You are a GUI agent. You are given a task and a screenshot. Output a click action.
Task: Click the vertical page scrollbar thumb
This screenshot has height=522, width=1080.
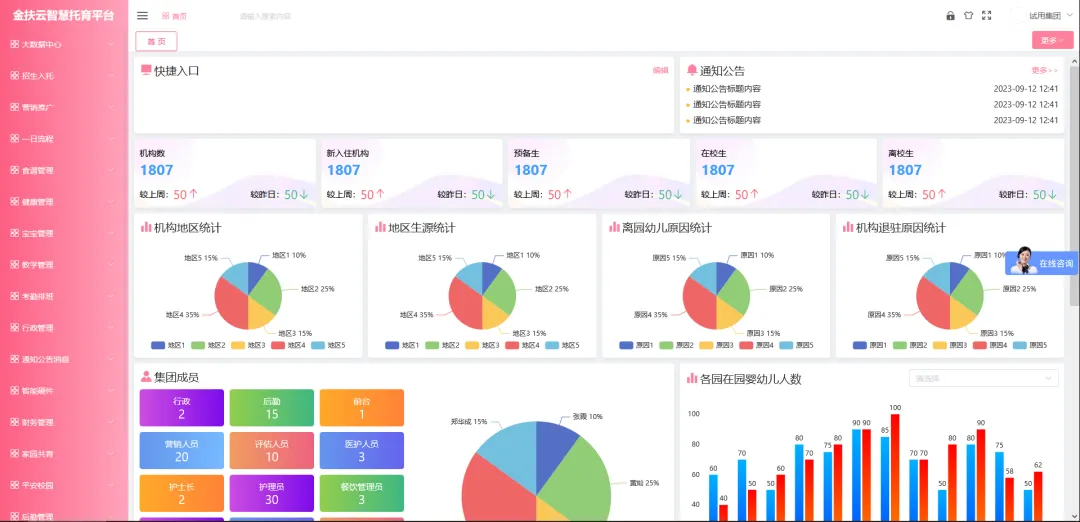click(1074, 185)
